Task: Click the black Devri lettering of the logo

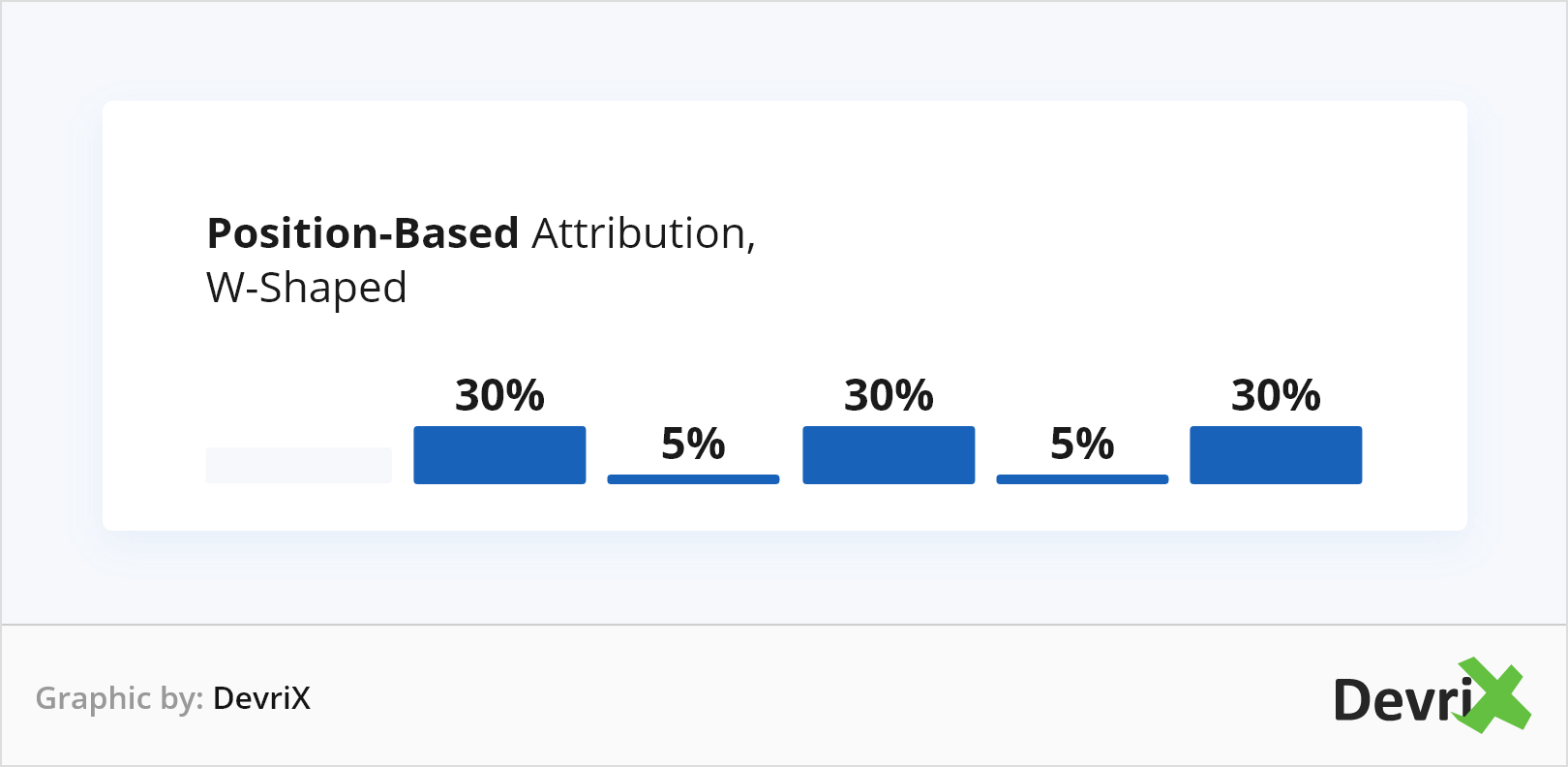Action: pos(1402,701)
